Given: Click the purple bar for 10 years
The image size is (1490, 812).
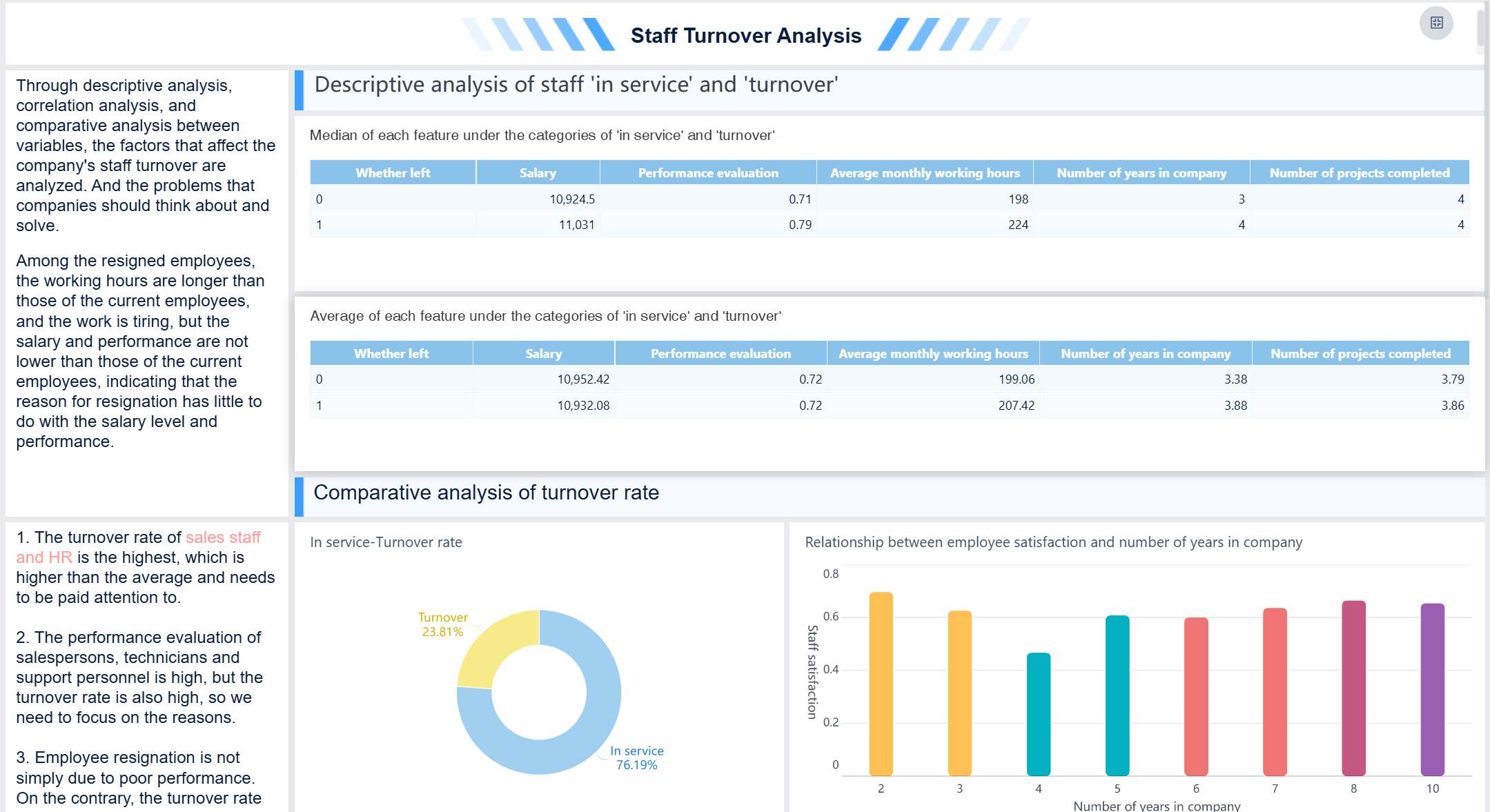Looking at the screenshot, I should (x=1432, y=690).
